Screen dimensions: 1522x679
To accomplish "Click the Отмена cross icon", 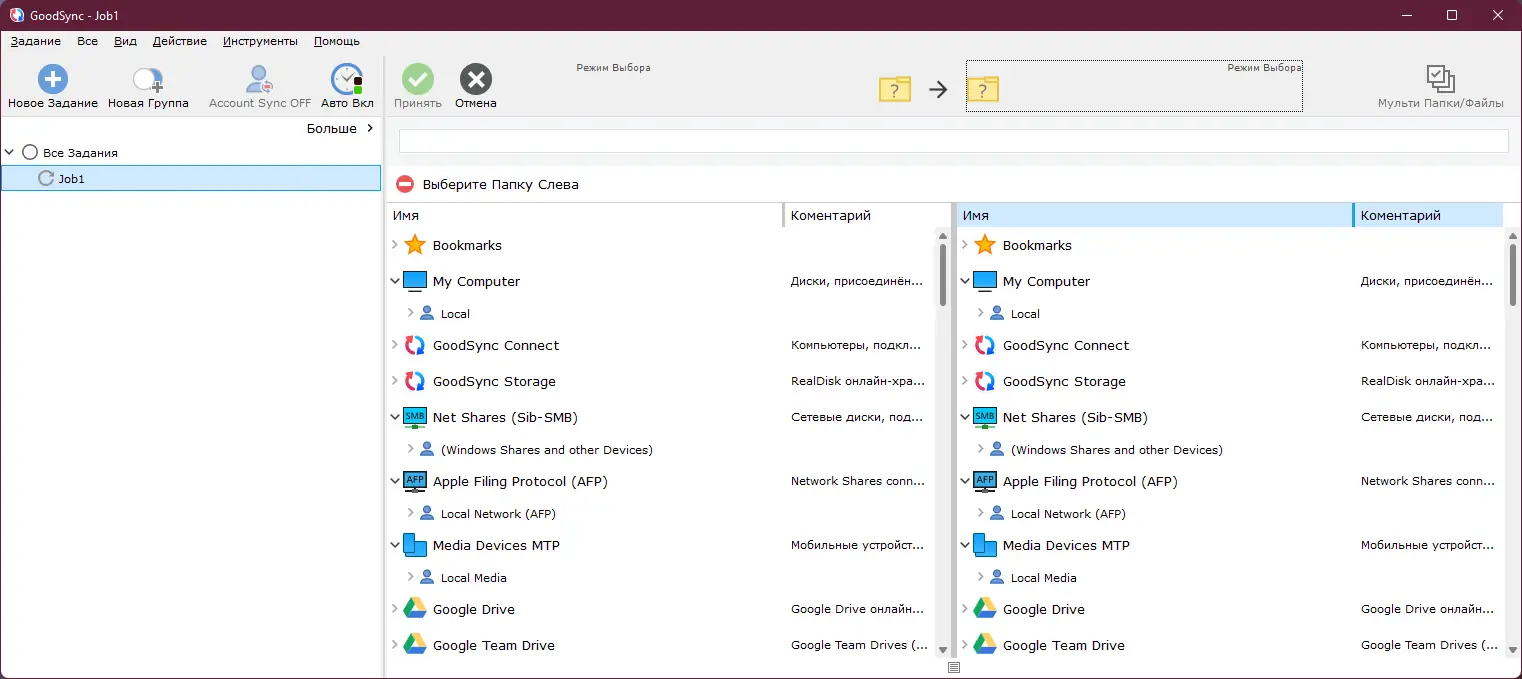I will pyautogui.click(x=476, y=79).
